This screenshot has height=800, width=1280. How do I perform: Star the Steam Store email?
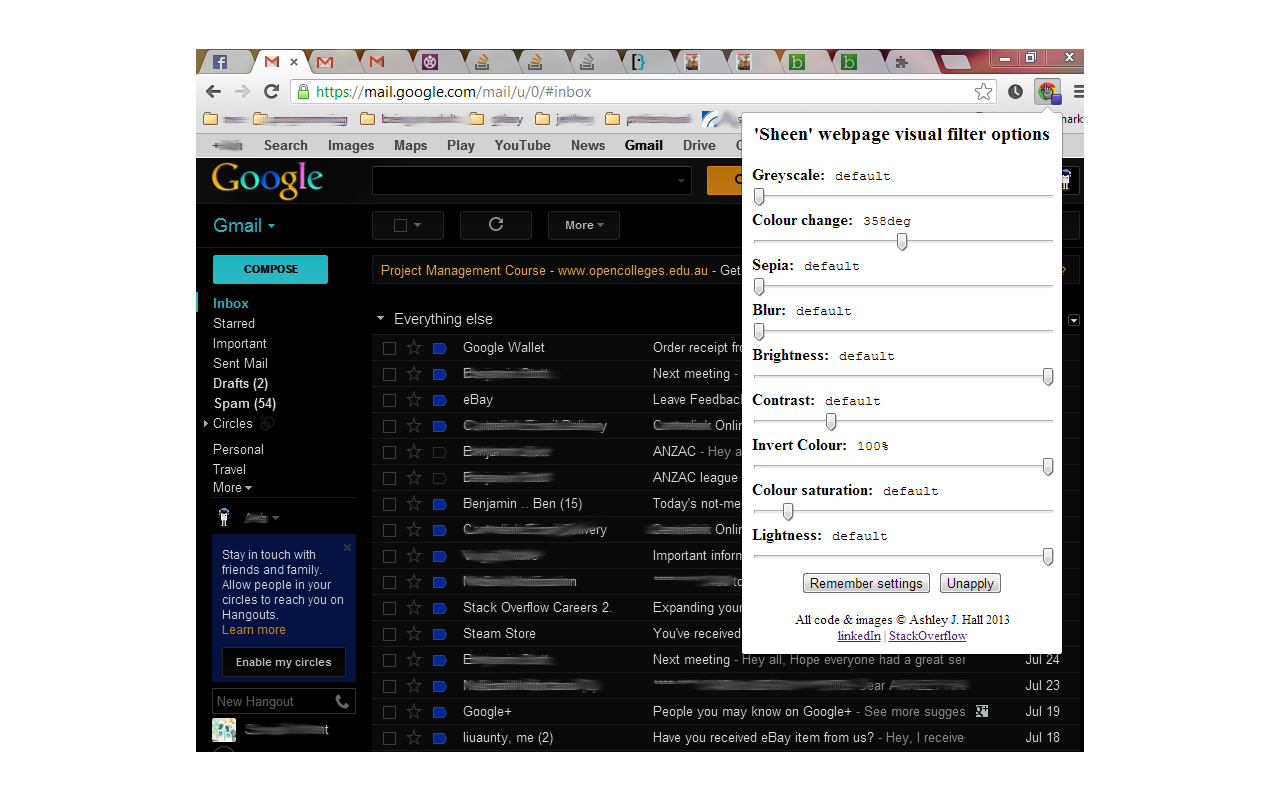tap(414, 634)
